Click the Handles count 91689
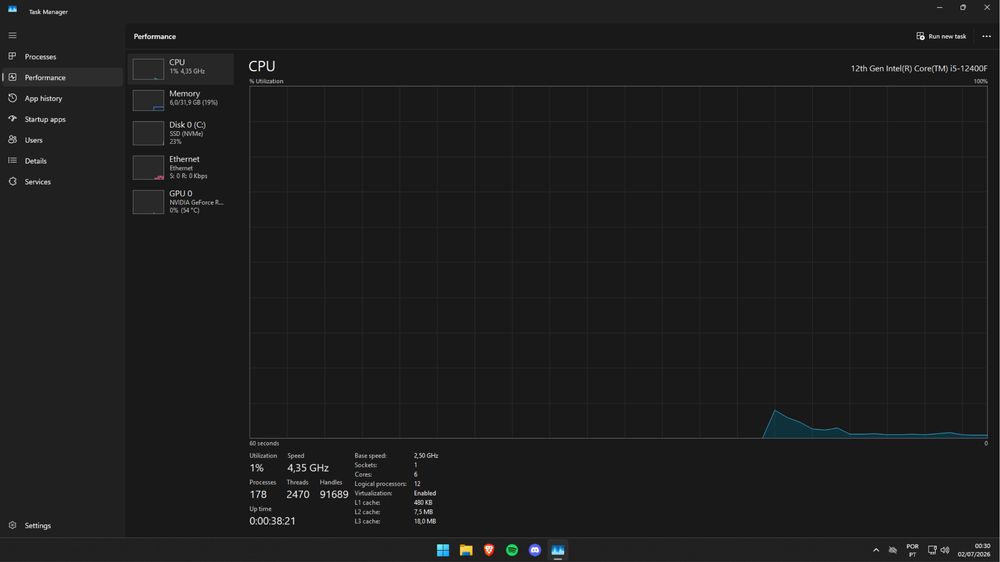Screen dimensions: 1000x562 [334, 494]
